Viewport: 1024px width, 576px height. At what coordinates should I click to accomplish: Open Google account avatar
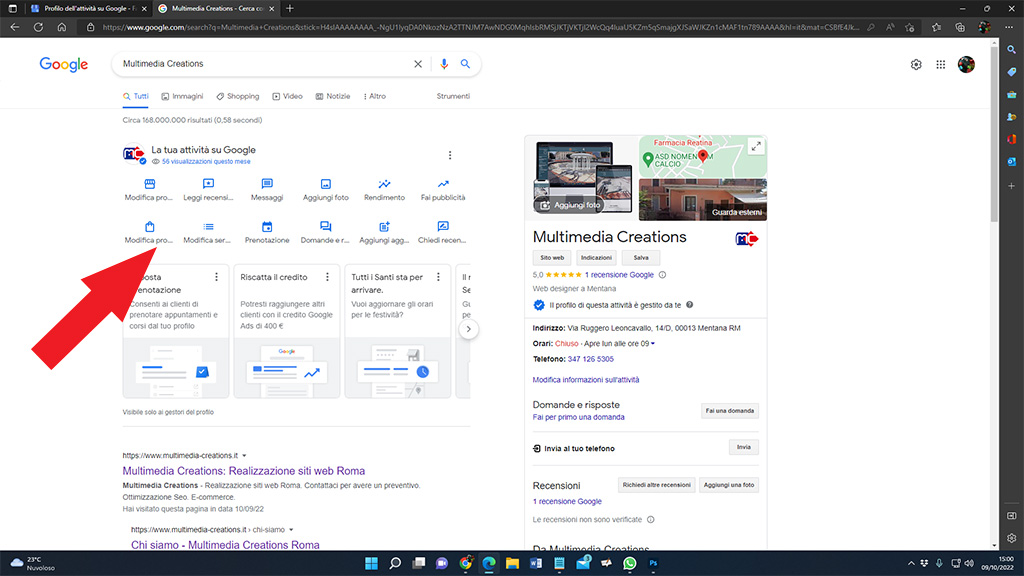tap(967, 65)
